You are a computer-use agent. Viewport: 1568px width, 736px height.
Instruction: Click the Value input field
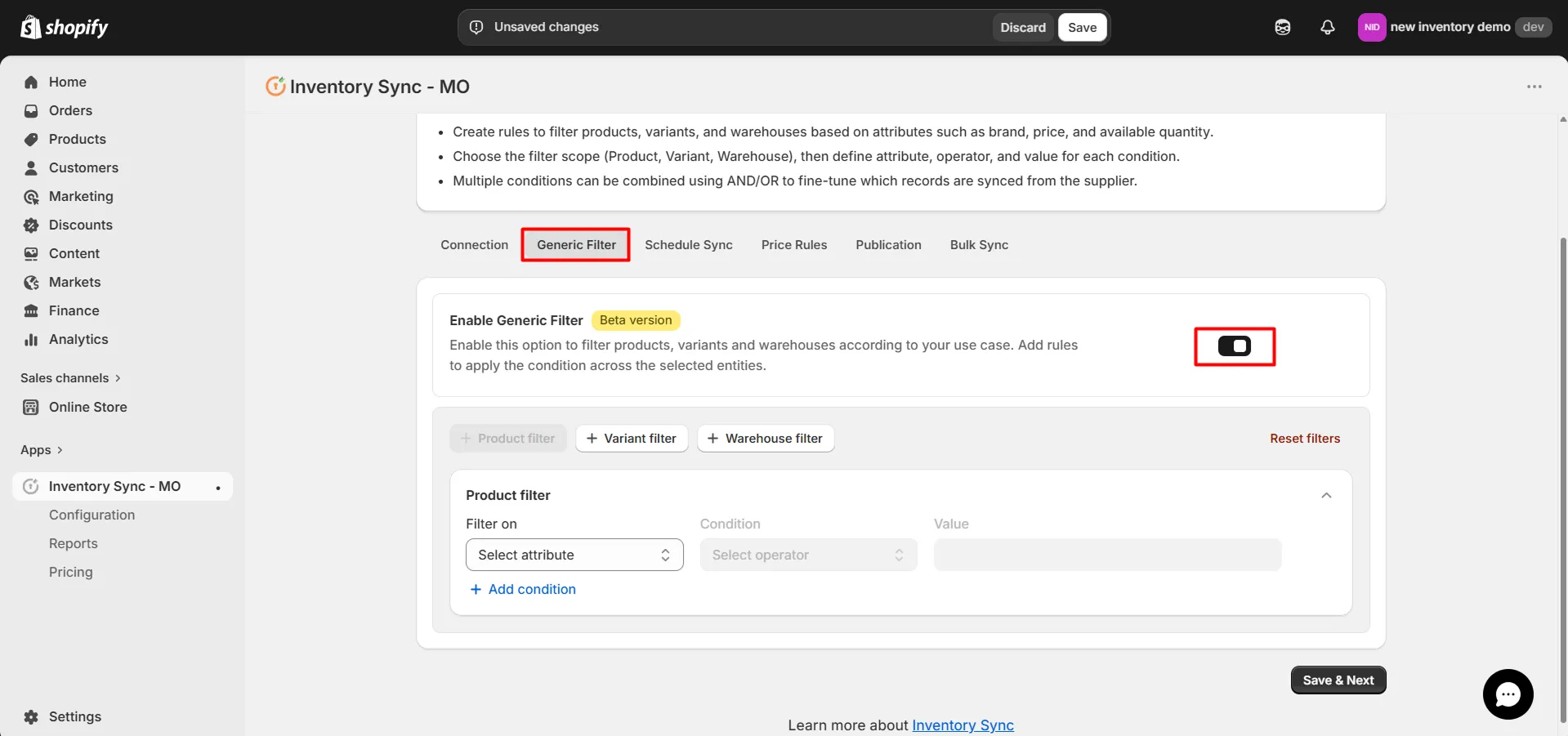[x=1106, y=555]
